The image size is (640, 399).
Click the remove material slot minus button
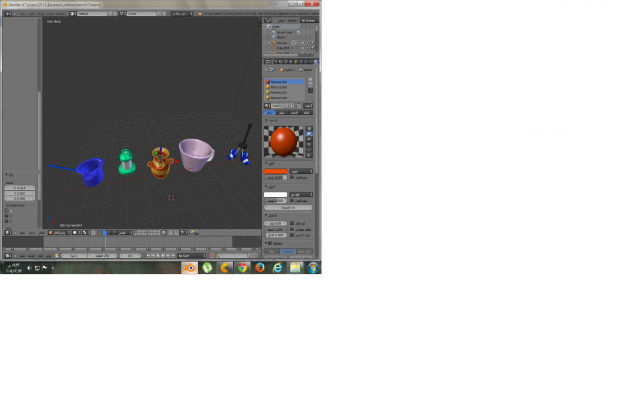point(310,84)
